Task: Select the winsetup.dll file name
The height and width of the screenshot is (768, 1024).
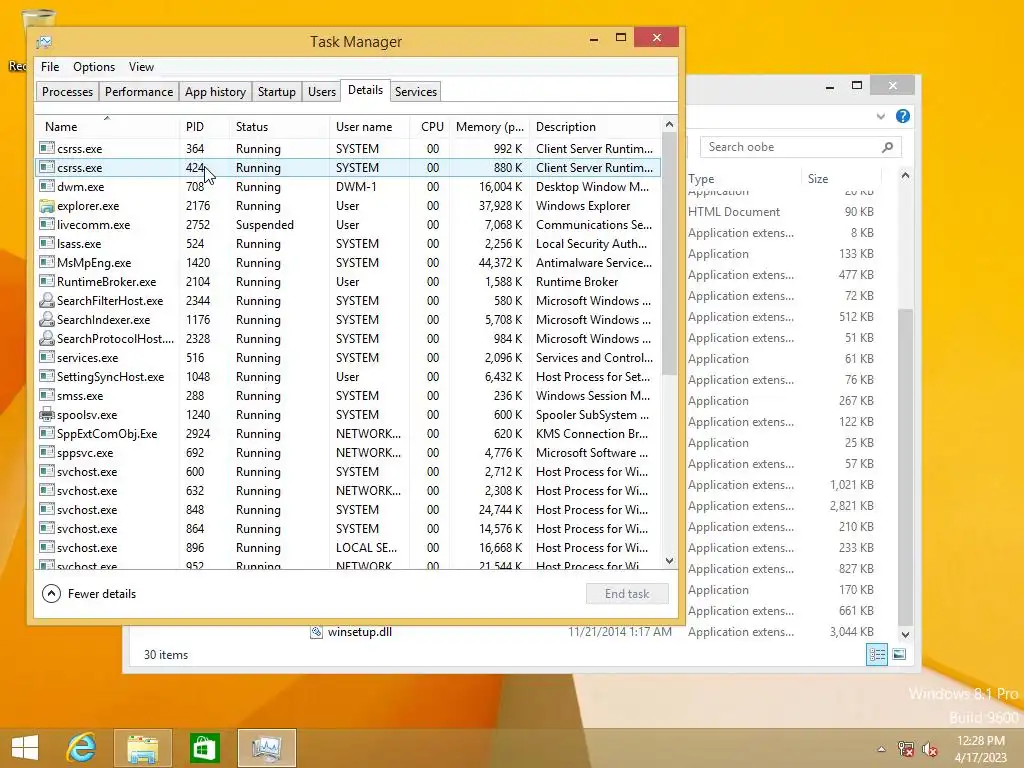Action: tap(360, 632)
